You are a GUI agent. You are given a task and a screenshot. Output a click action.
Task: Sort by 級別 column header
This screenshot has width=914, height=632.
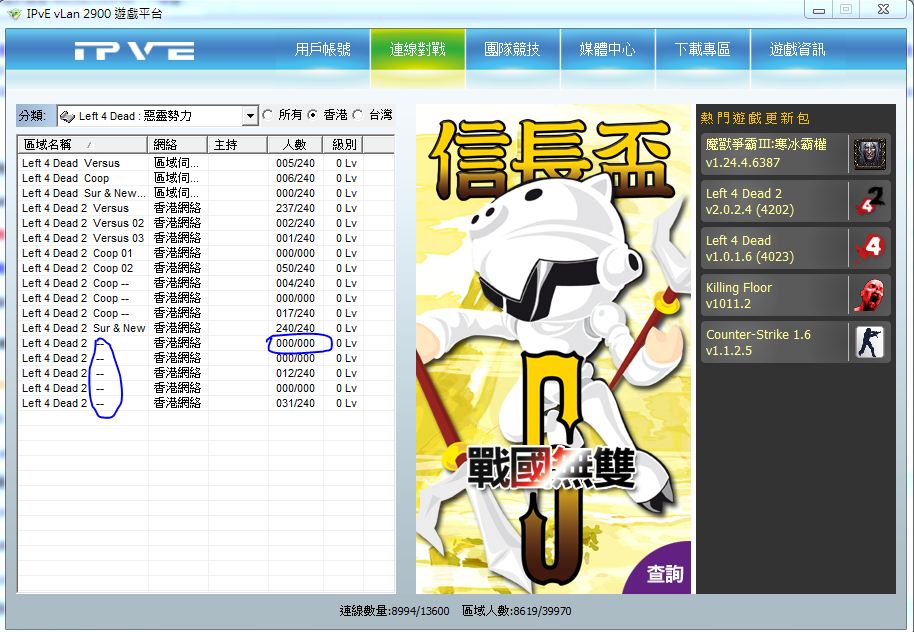point(343,144)
